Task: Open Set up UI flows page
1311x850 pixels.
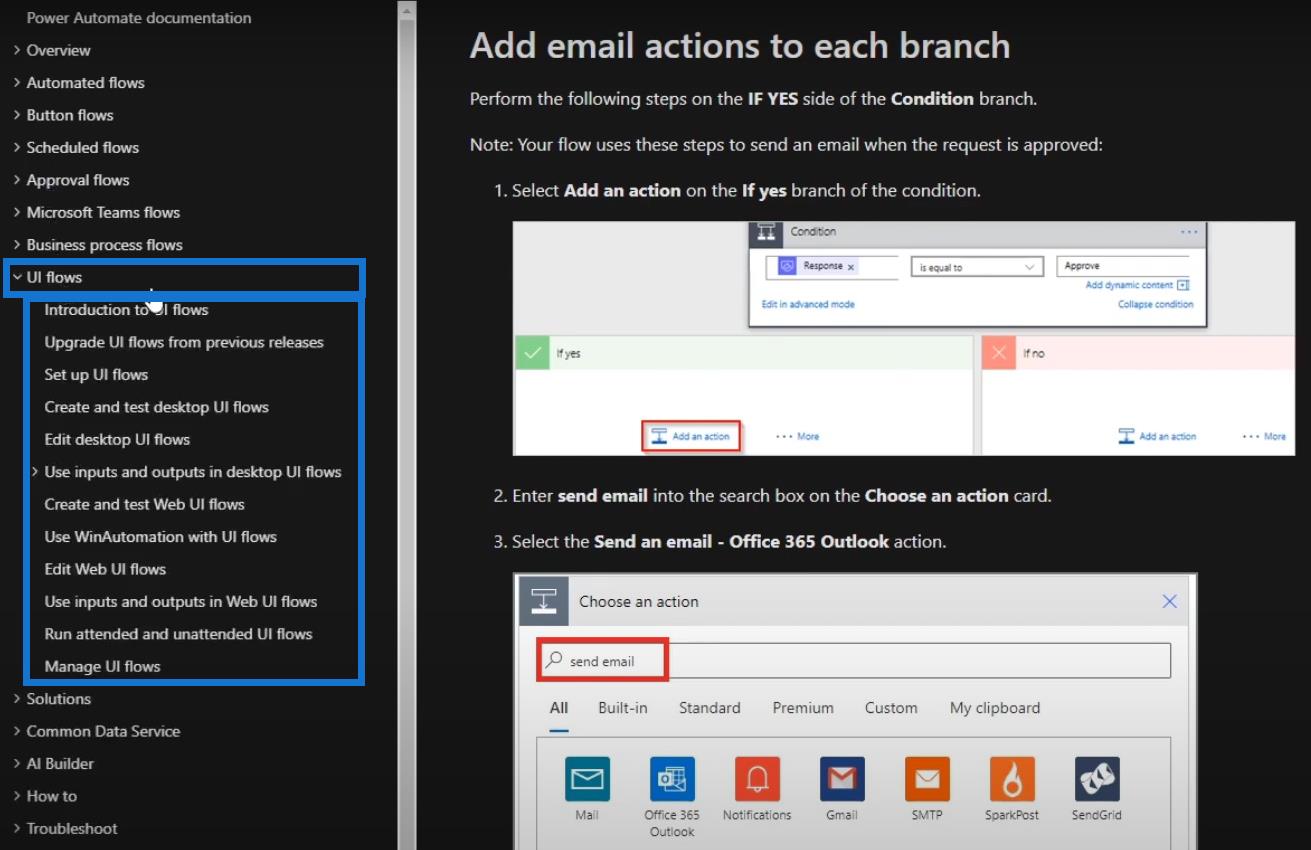Action: pos(96,374)
